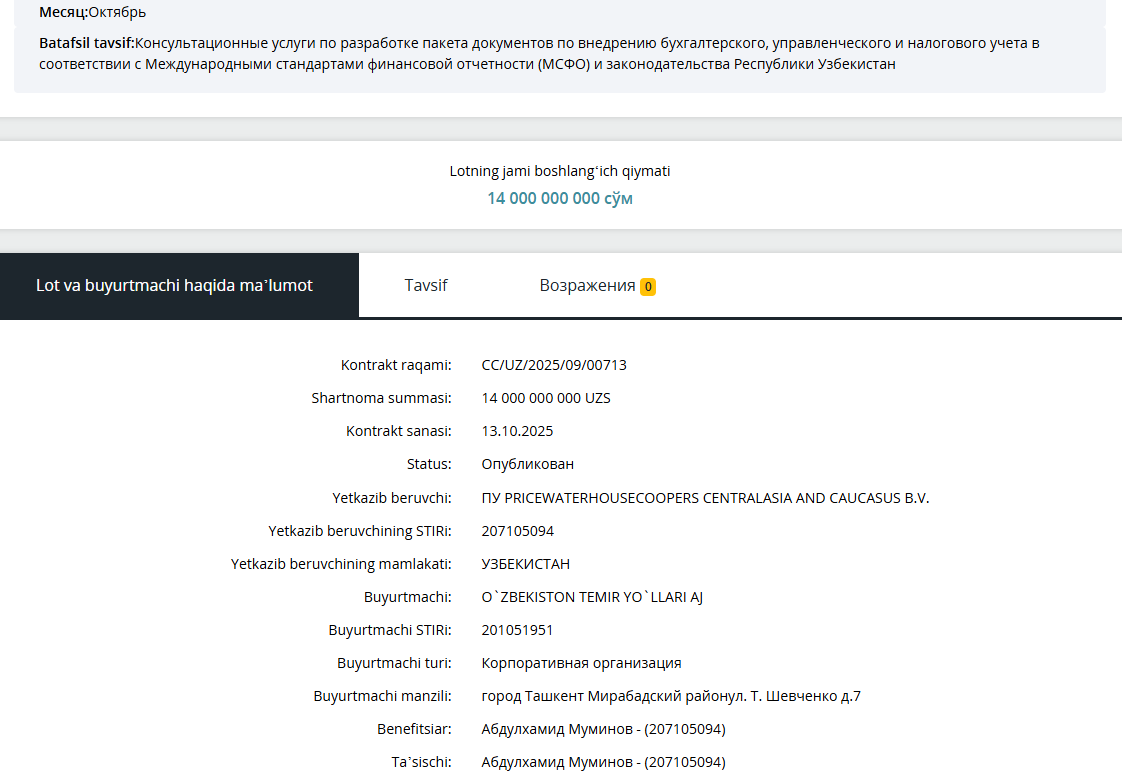
Task: Click the Benefitsiar value Абдулхамид Муминов
Action: pos(603,729)
